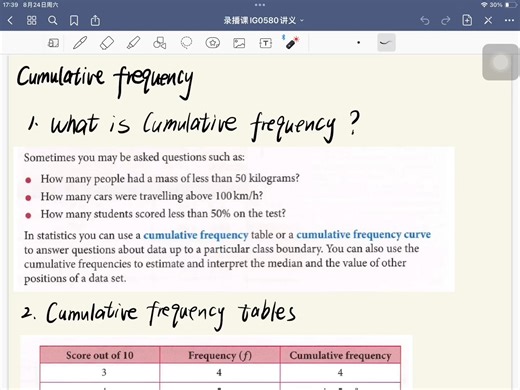Select the curved stroke style option

386,42
